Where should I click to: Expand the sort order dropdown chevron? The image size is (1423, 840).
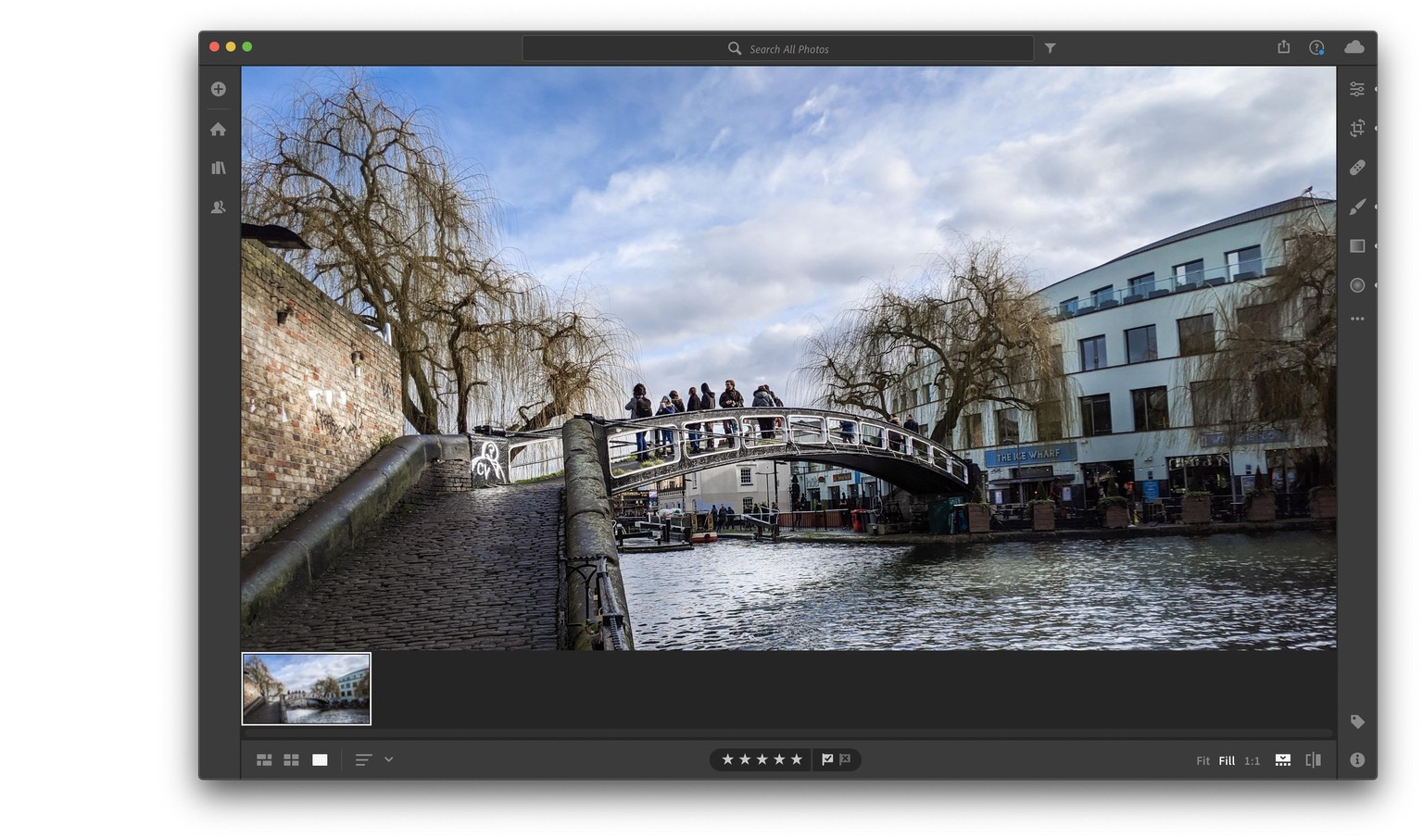pyautogui.click(x=389, y=759)
